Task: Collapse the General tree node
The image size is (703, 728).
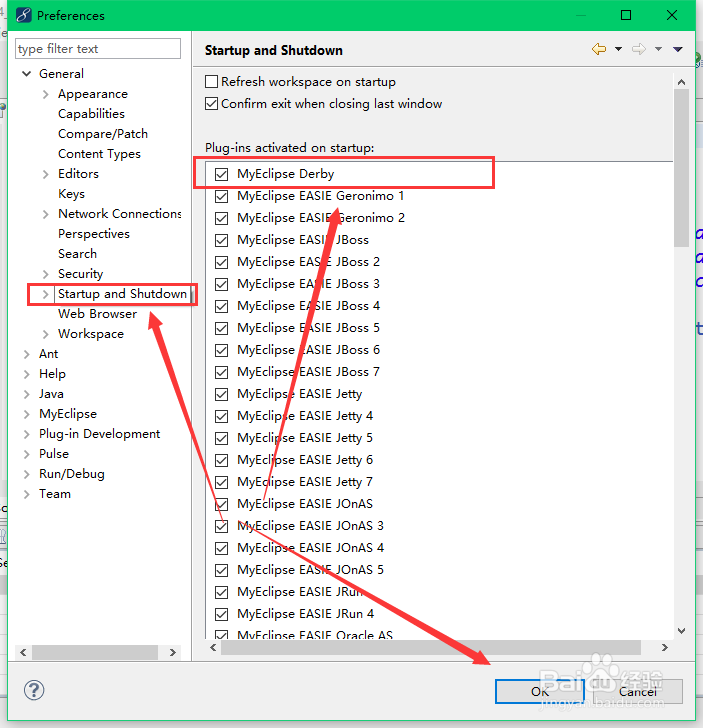Action: [x=26, y=73]
